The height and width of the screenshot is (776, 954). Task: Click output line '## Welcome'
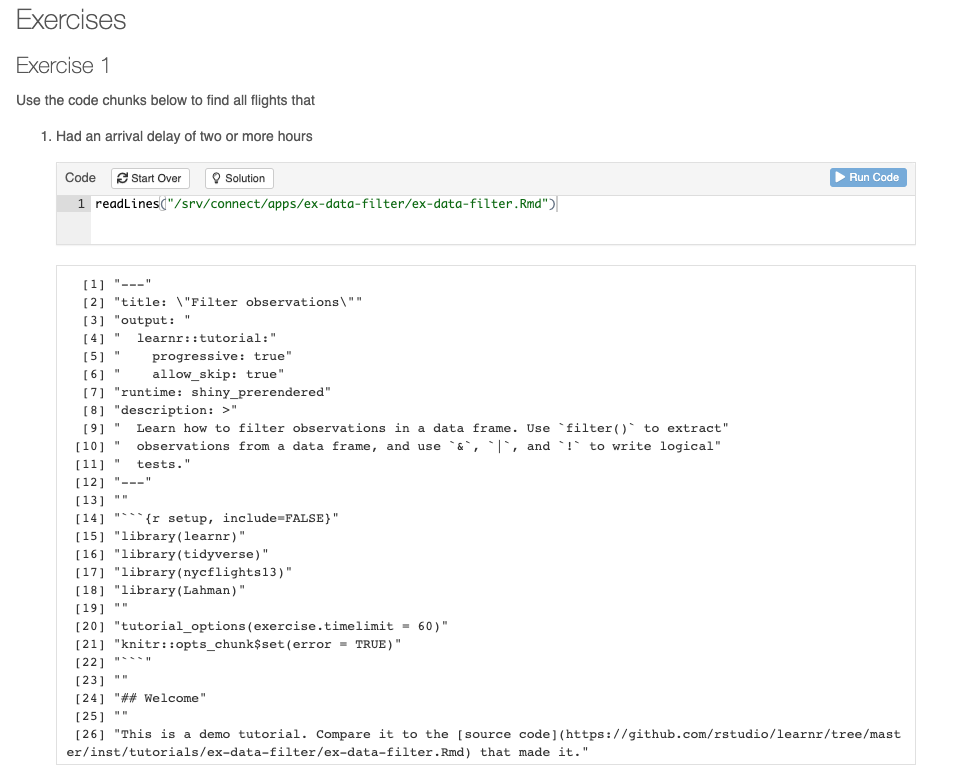pos(160,698)
